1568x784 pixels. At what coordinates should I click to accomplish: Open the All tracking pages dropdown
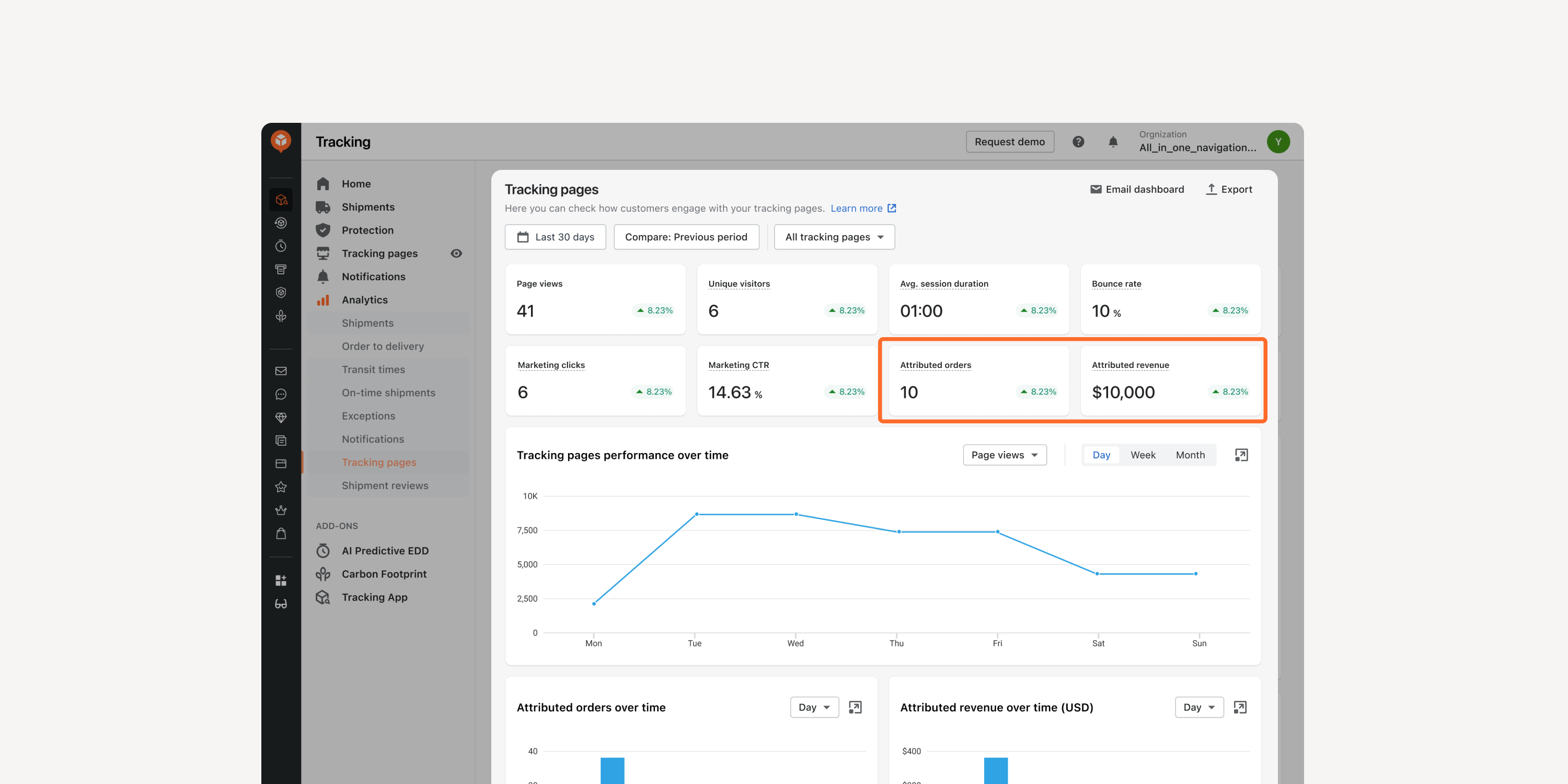tap(834, 237)
